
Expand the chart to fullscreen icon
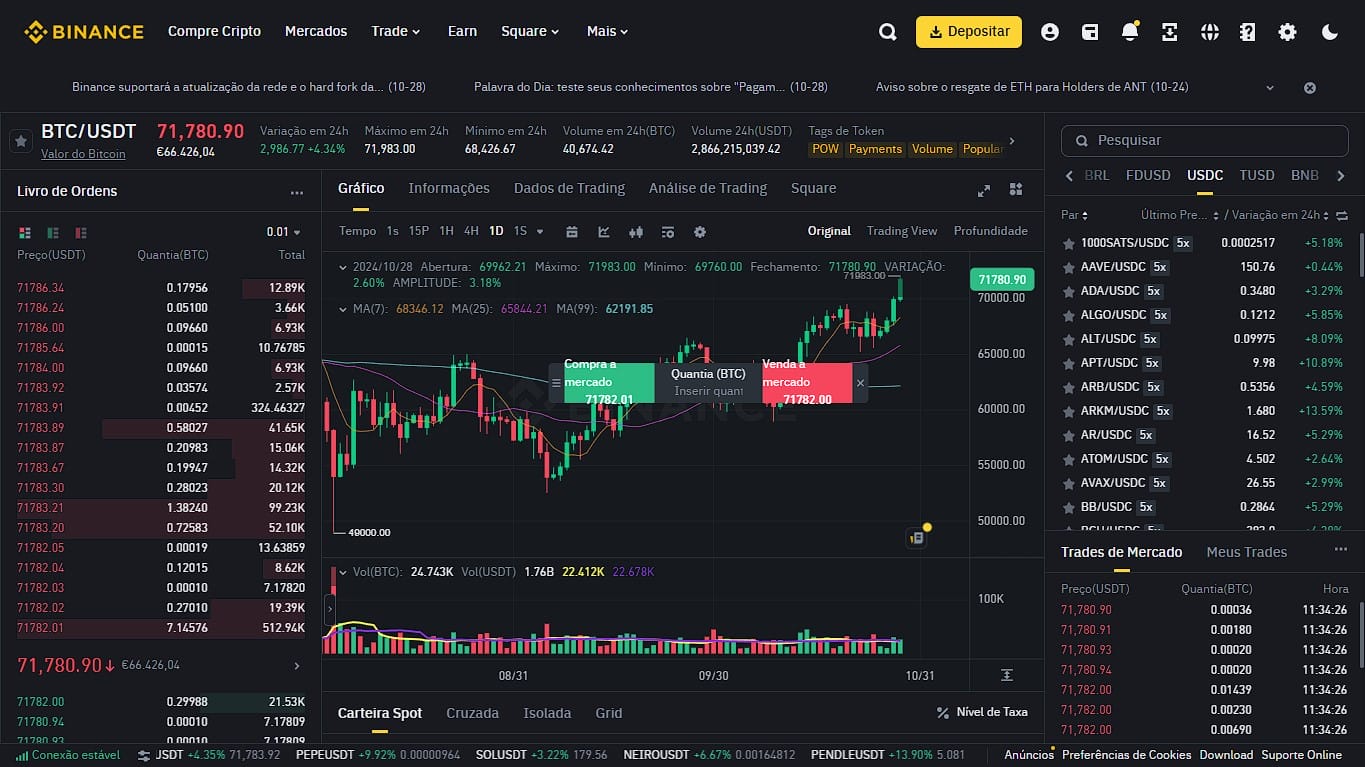(983, 189)
